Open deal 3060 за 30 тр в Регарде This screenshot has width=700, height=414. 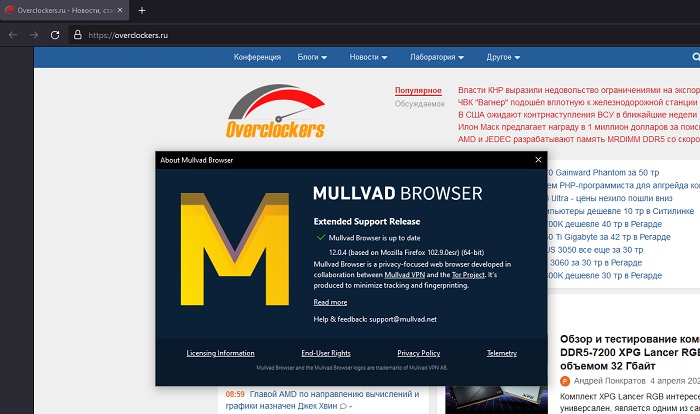(x=596, y=263)
